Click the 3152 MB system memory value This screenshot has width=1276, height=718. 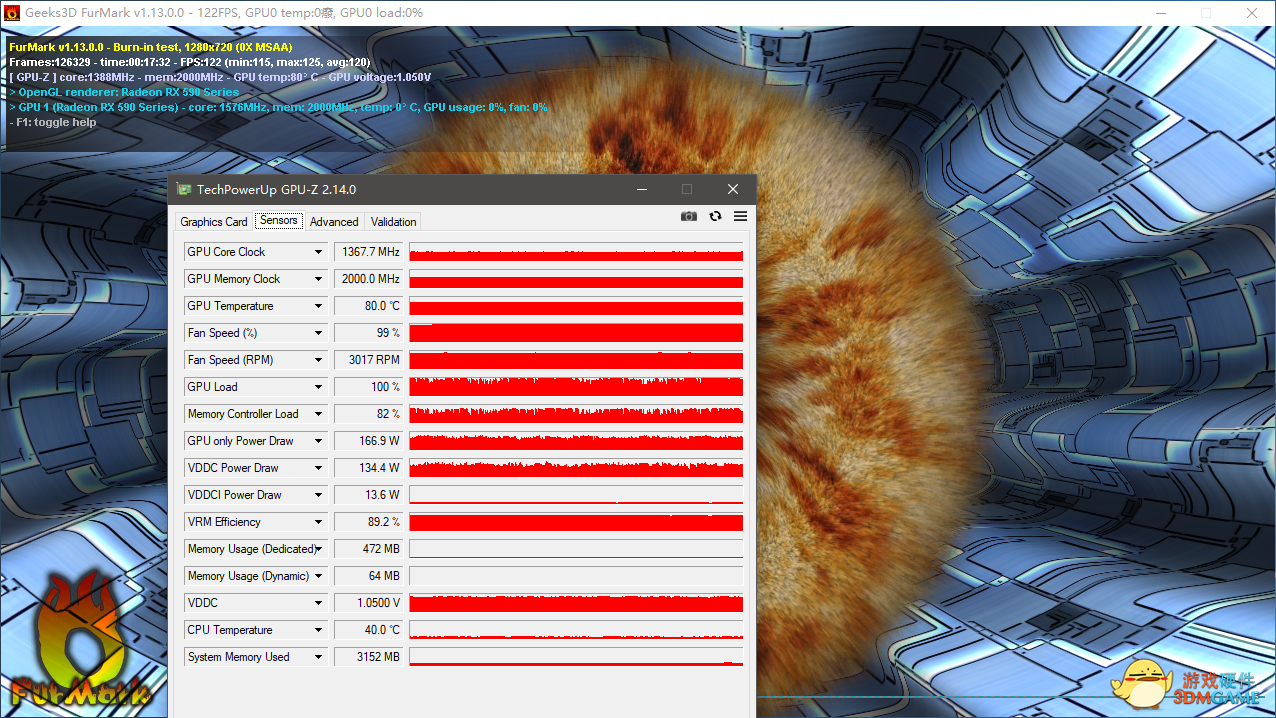[368, 657]
